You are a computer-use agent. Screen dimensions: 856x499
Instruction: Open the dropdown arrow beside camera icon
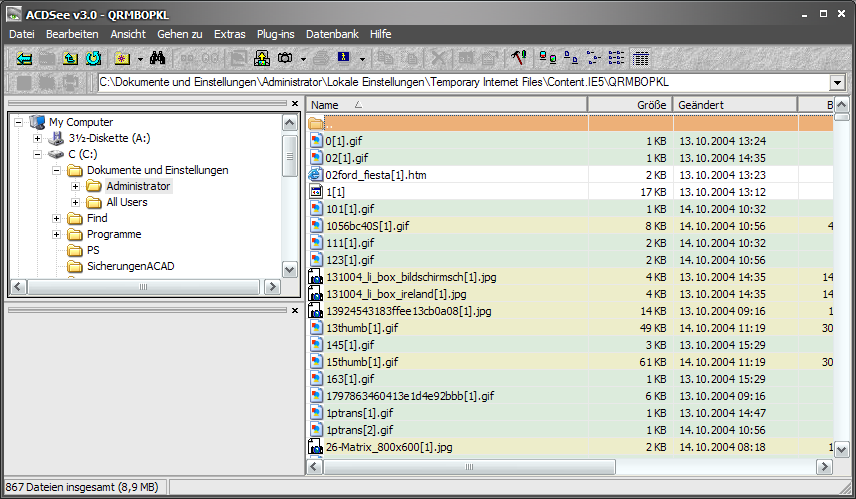[303, 58]
